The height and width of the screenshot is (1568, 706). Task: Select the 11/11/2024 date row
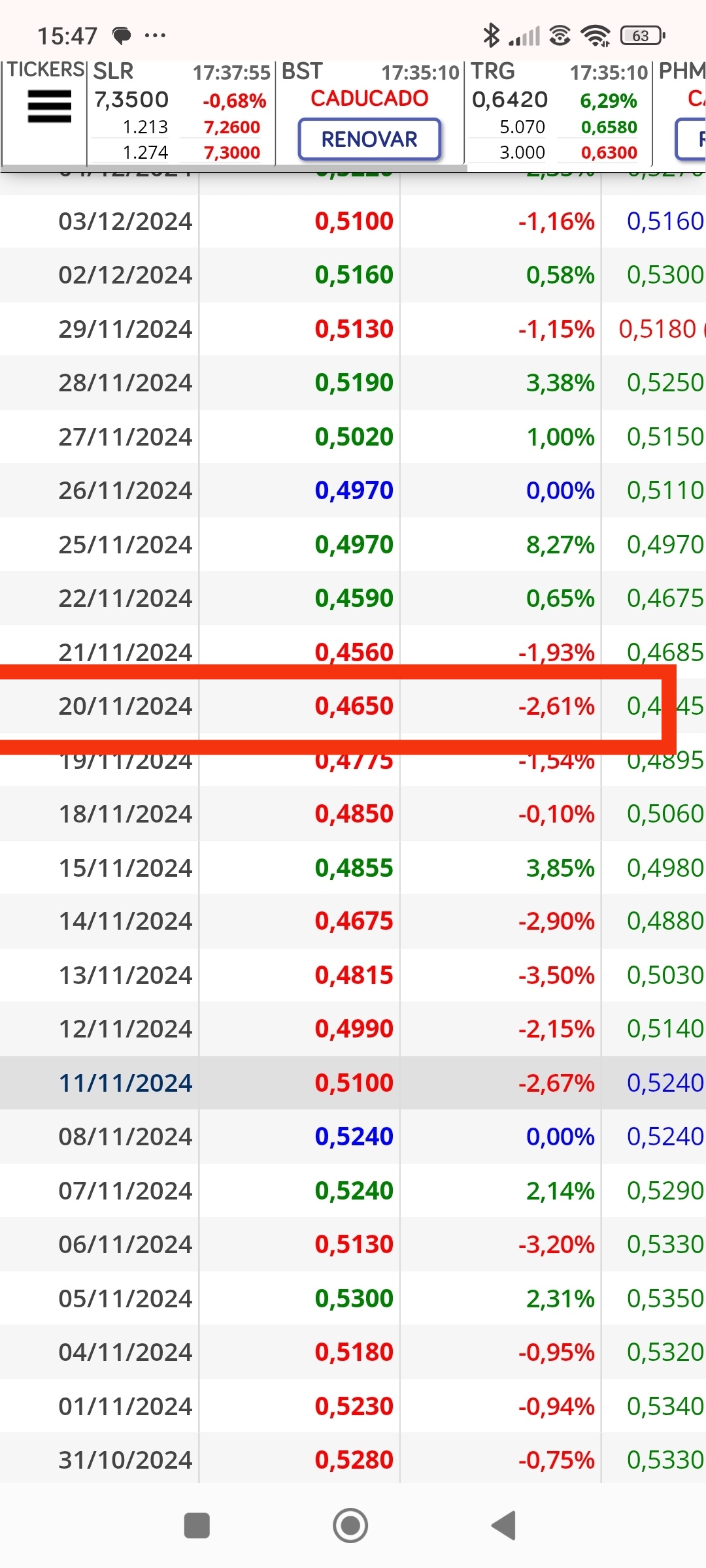click(353, 1083)
